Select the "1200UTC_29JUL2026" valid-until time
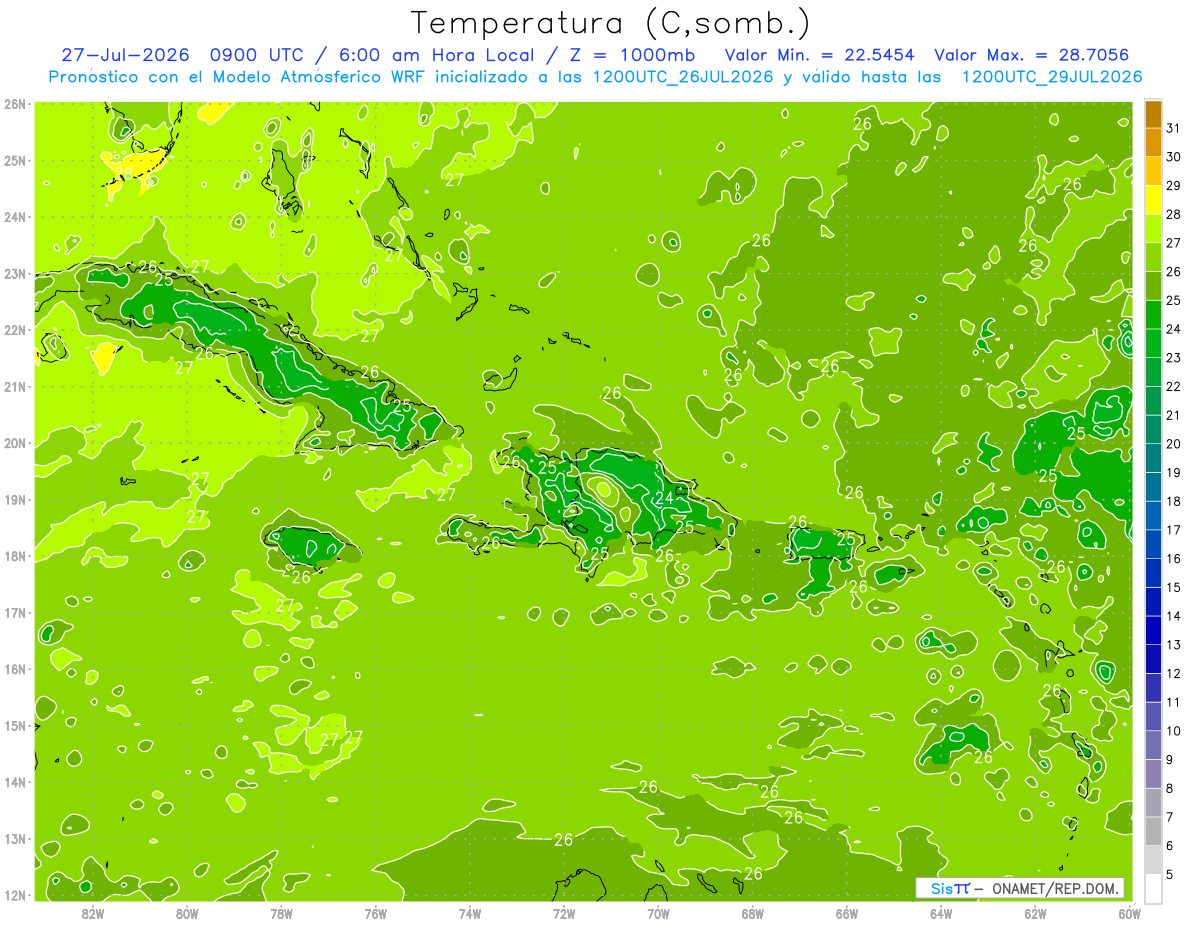 pos(1051,77)
